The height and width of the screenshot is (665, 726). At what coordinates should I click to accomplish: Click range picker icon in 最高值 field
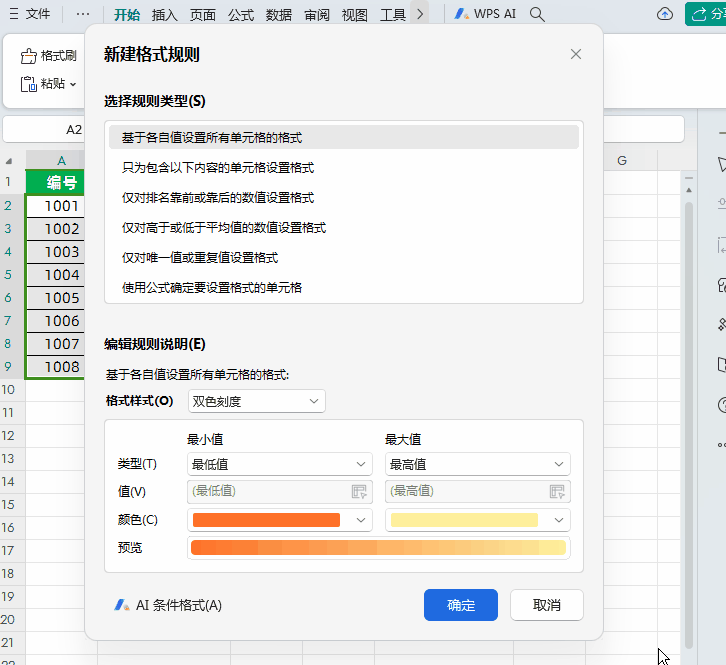pyautogui.click(x=557, y=491)
